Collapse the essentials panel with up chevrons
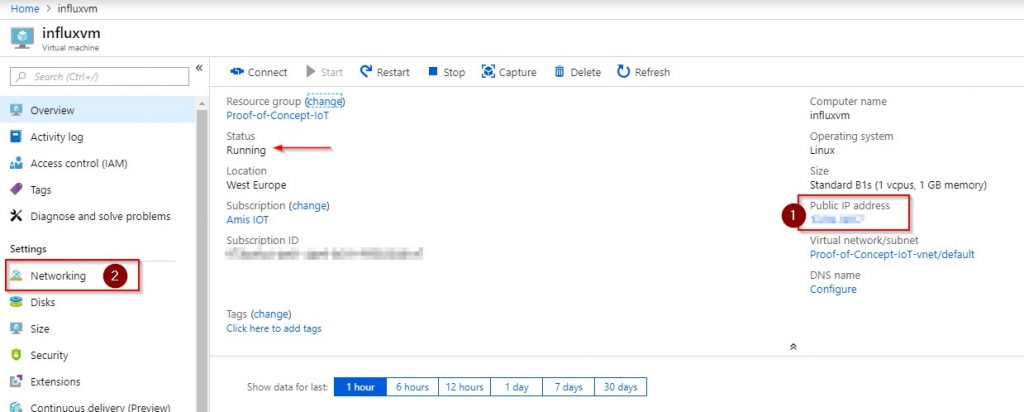 pyautogui.click(x=793, y=347)
